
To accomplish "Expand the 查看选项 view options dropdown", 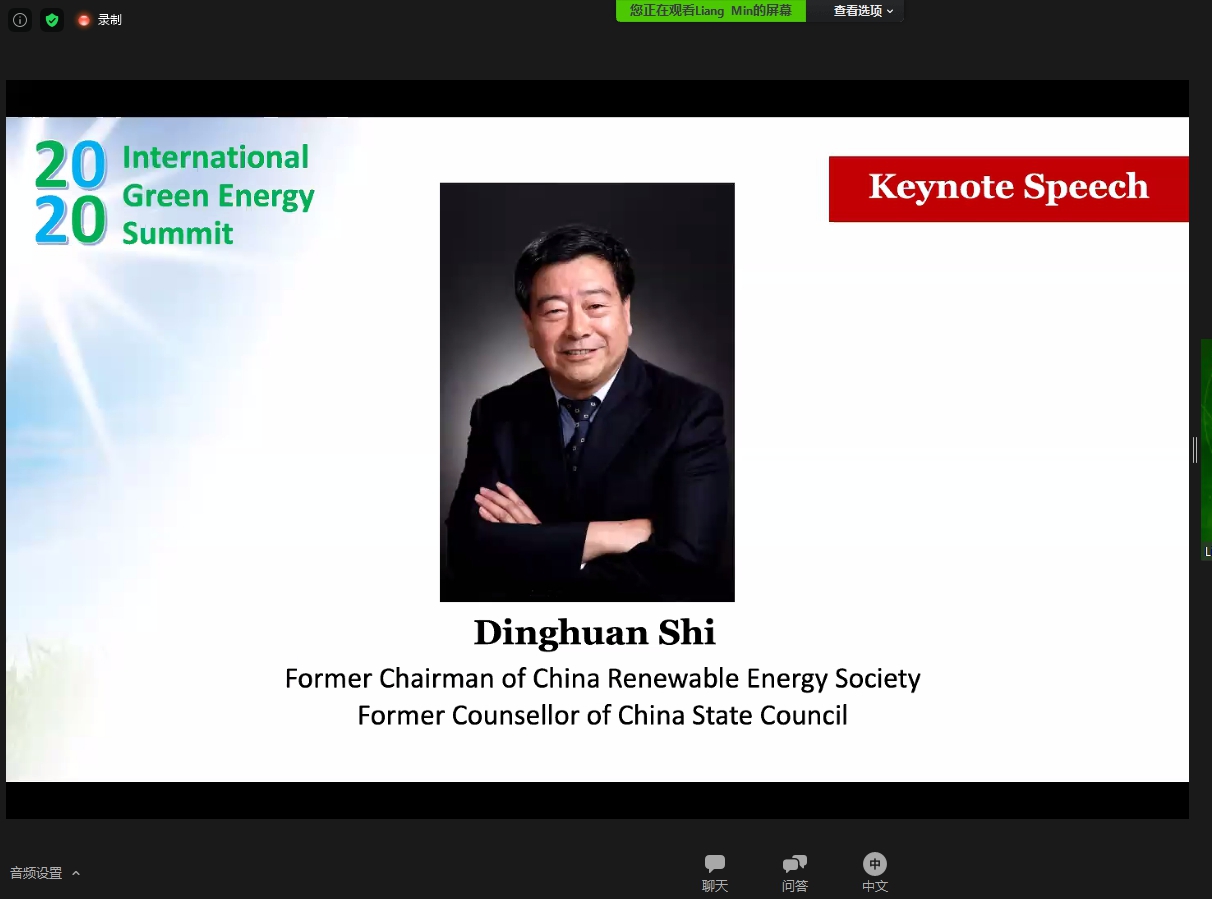I will click(863, 11).
